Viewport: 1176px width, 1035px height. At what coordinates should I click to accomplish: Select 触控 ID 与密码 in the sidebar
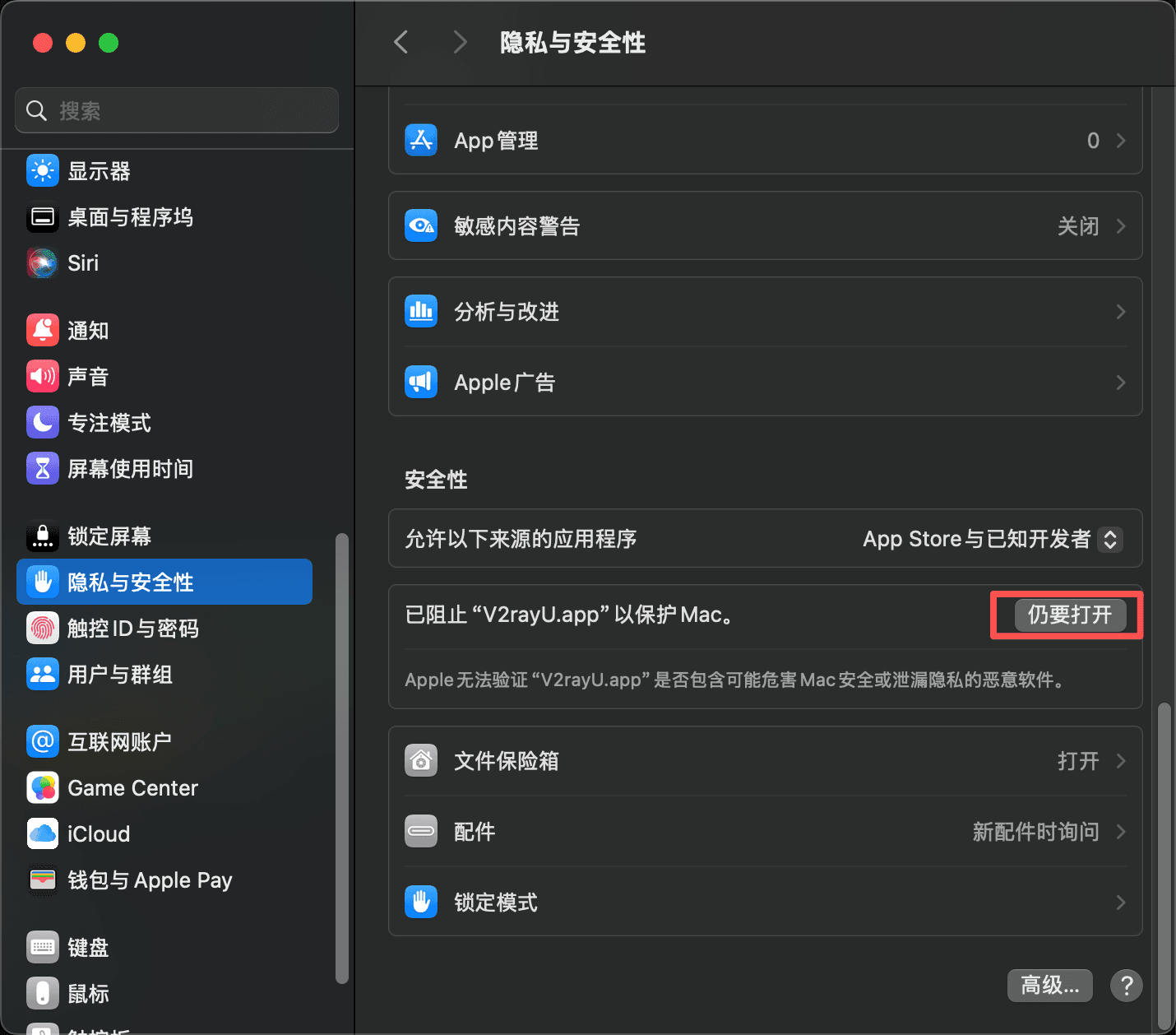click(x=164, y=629)
